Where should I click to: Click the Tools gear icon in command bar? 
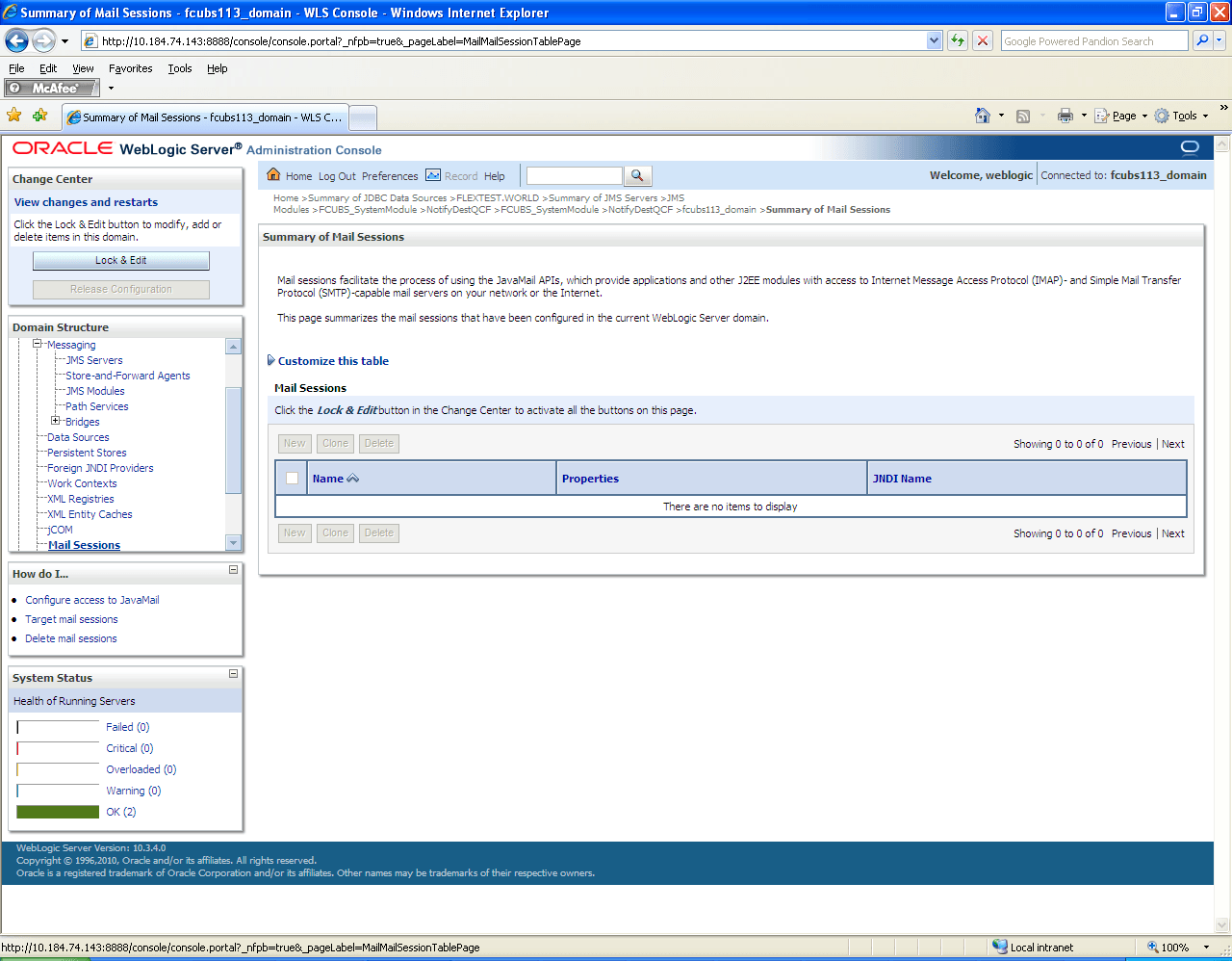[1162, 116]
